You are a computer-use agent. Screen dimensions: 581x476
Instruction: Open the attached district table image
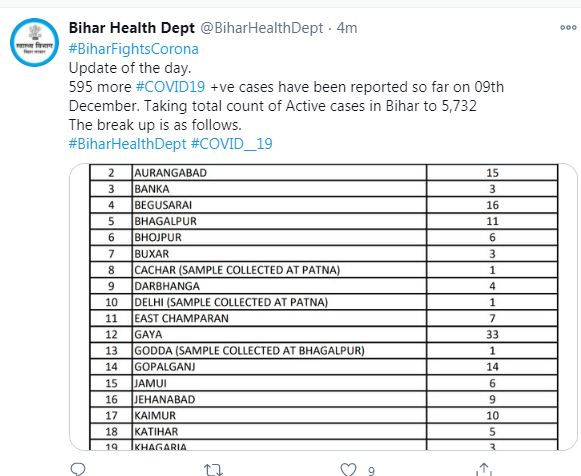[323, 307]
